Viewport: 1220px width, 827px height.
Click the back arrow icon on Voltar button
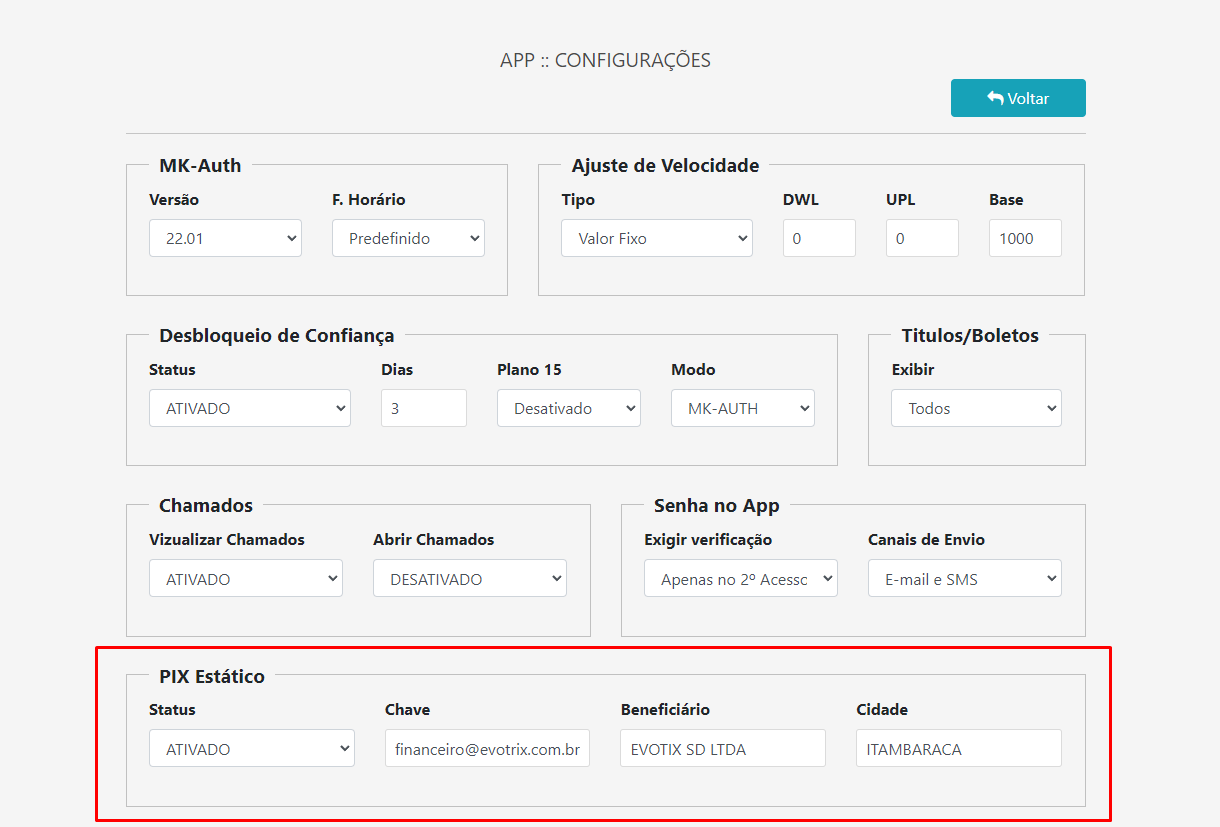tap(993, 97)
